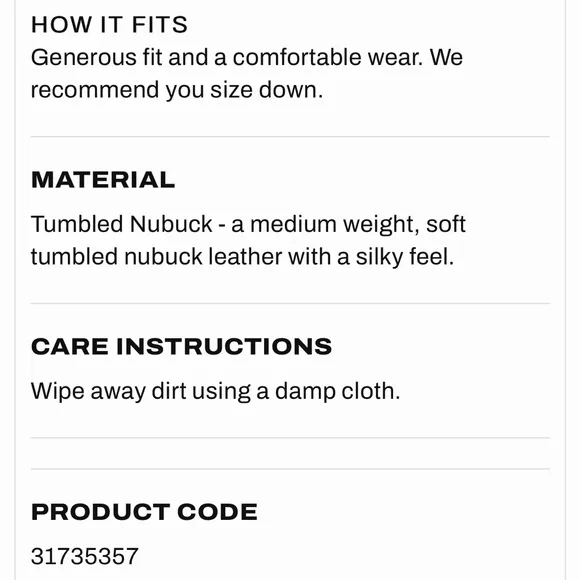The height and width of the screenshot is (580, 580).
Task: Click divider line above PRODUCT CODE heading
Action: pos(290,469)
